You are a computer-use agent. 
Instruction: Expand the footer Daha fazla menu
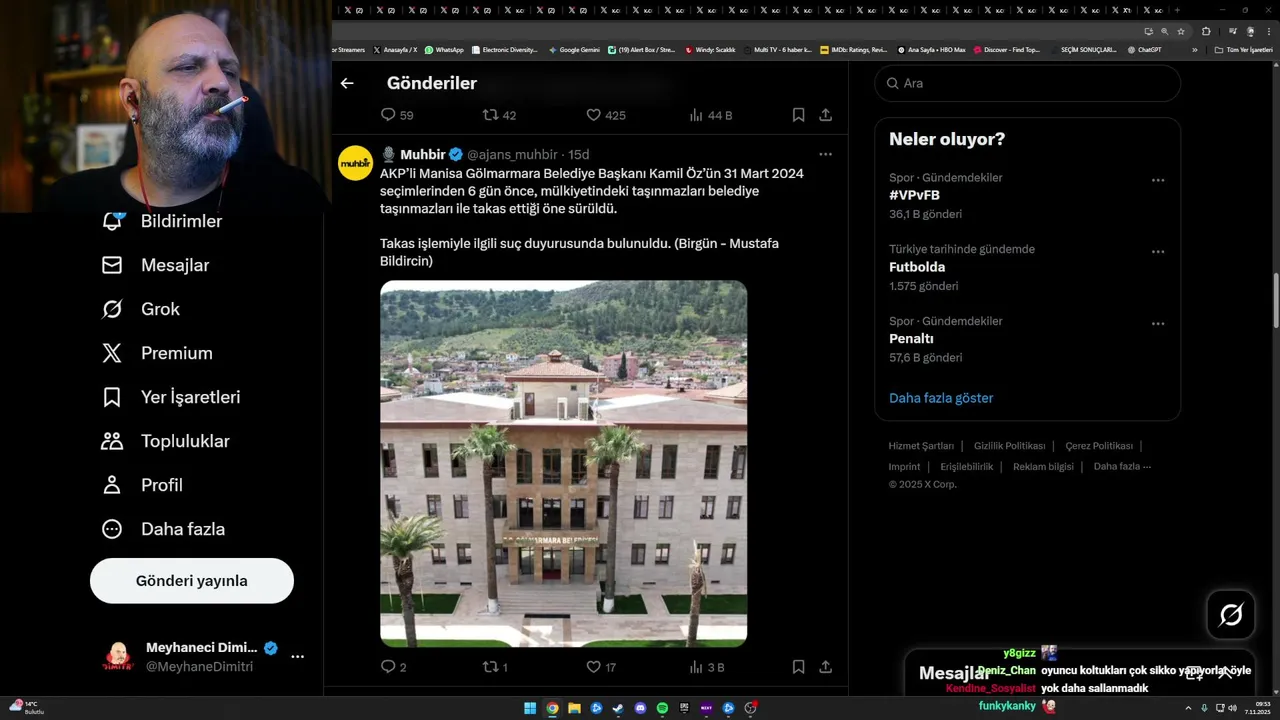pos(1122,467)
